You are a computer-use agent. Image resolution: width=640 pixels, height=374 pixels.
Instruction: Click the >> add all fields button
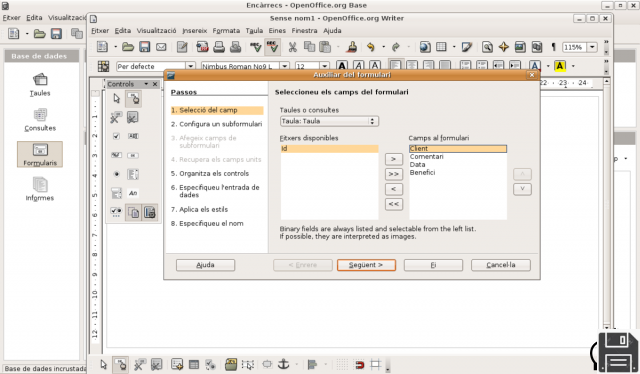393,174
